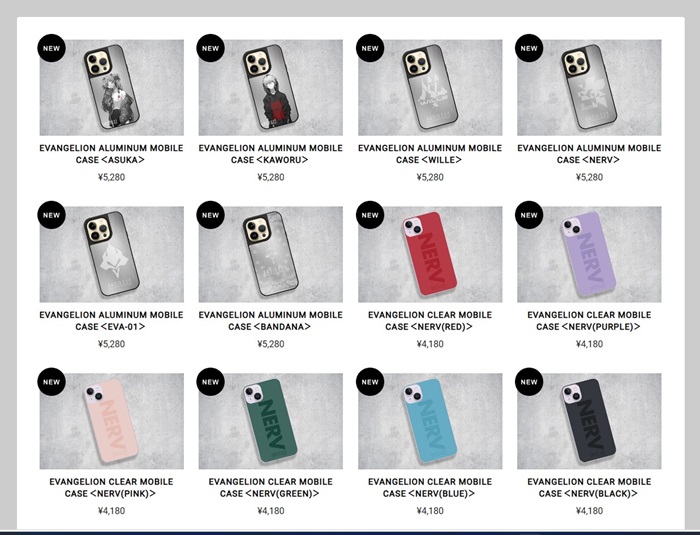Screen dimensions: 700x535
Task: Open the purple NERV clear case image
Action: click(589, 254)
